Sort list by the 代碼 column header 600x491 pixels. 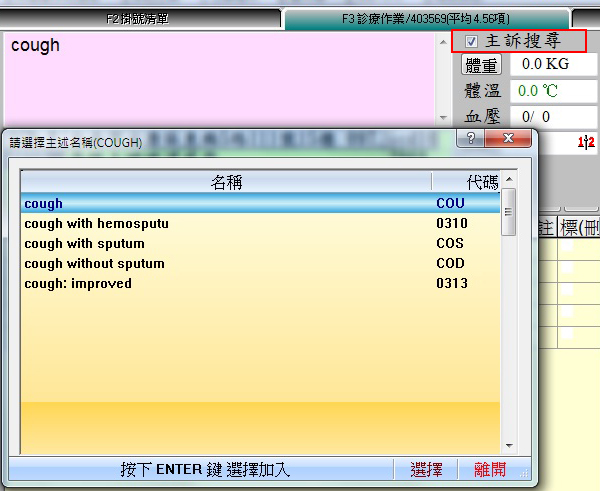481,182
